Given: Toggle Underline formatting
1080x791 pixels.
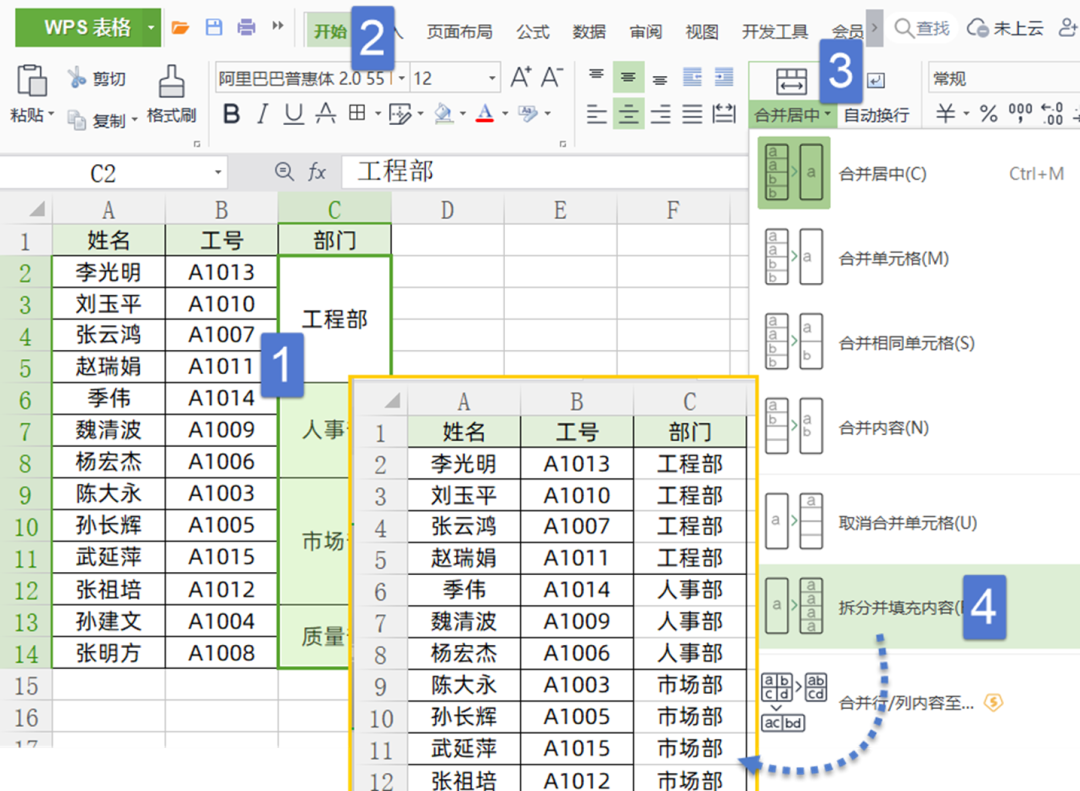Looking at the screenshot, I should click(293, 114).
